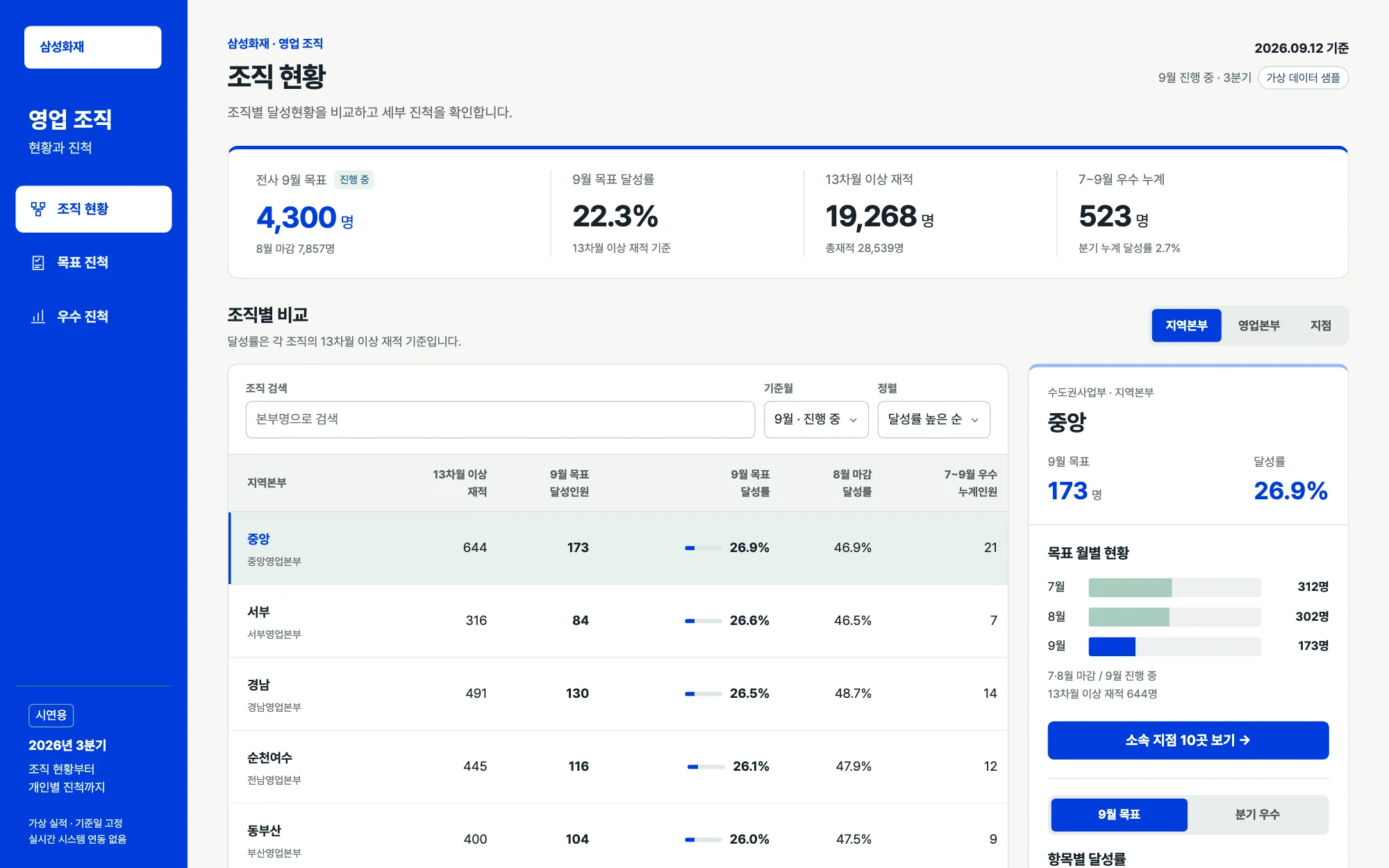Screen dimensions: 1389x868
Task: Click the 9월 monthly progress bar
Action: coord(1174,646)
